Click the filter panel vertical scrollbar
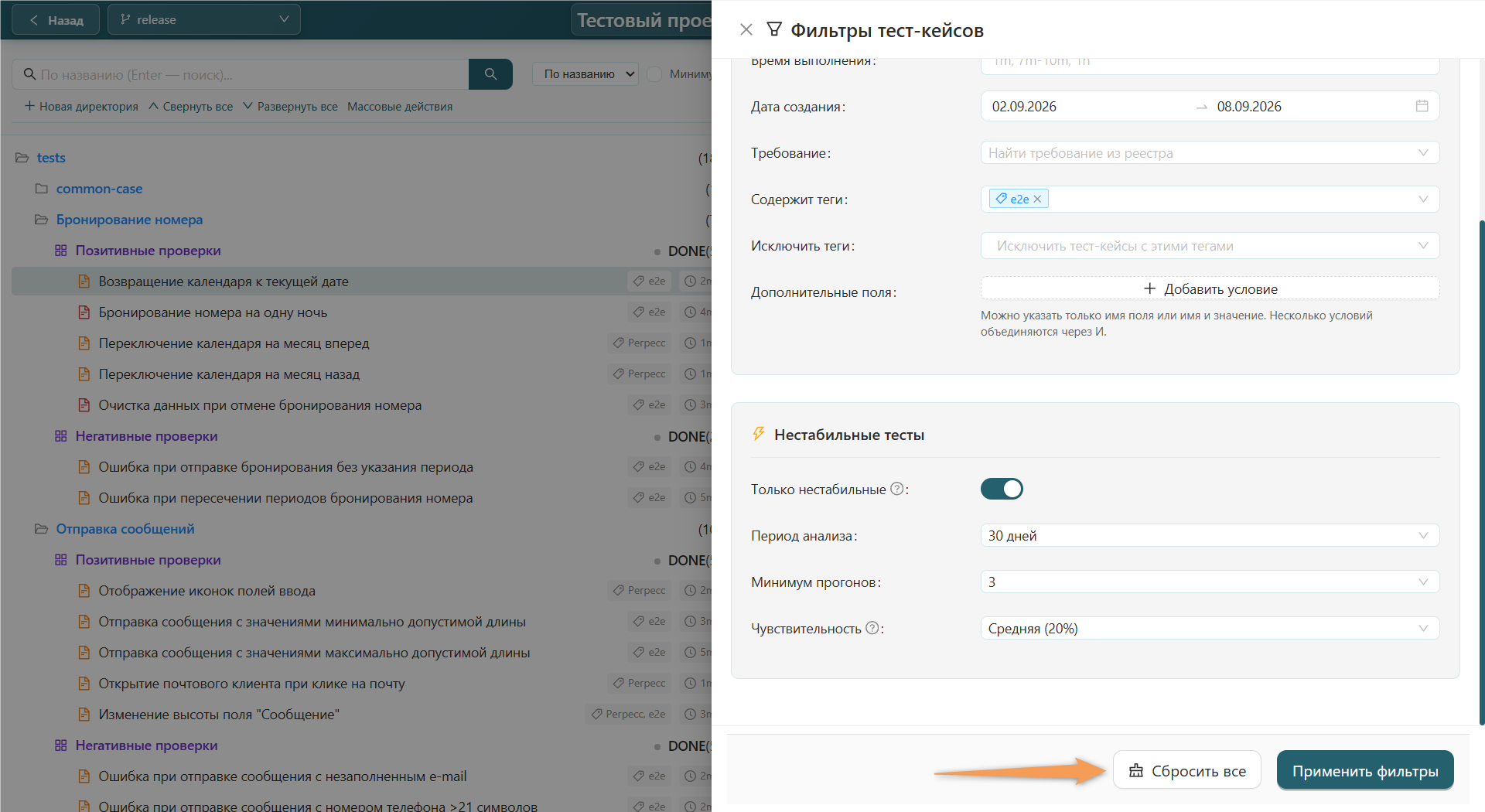Viewport: 1485px width, 812px height. click(x=1481, y=472)
